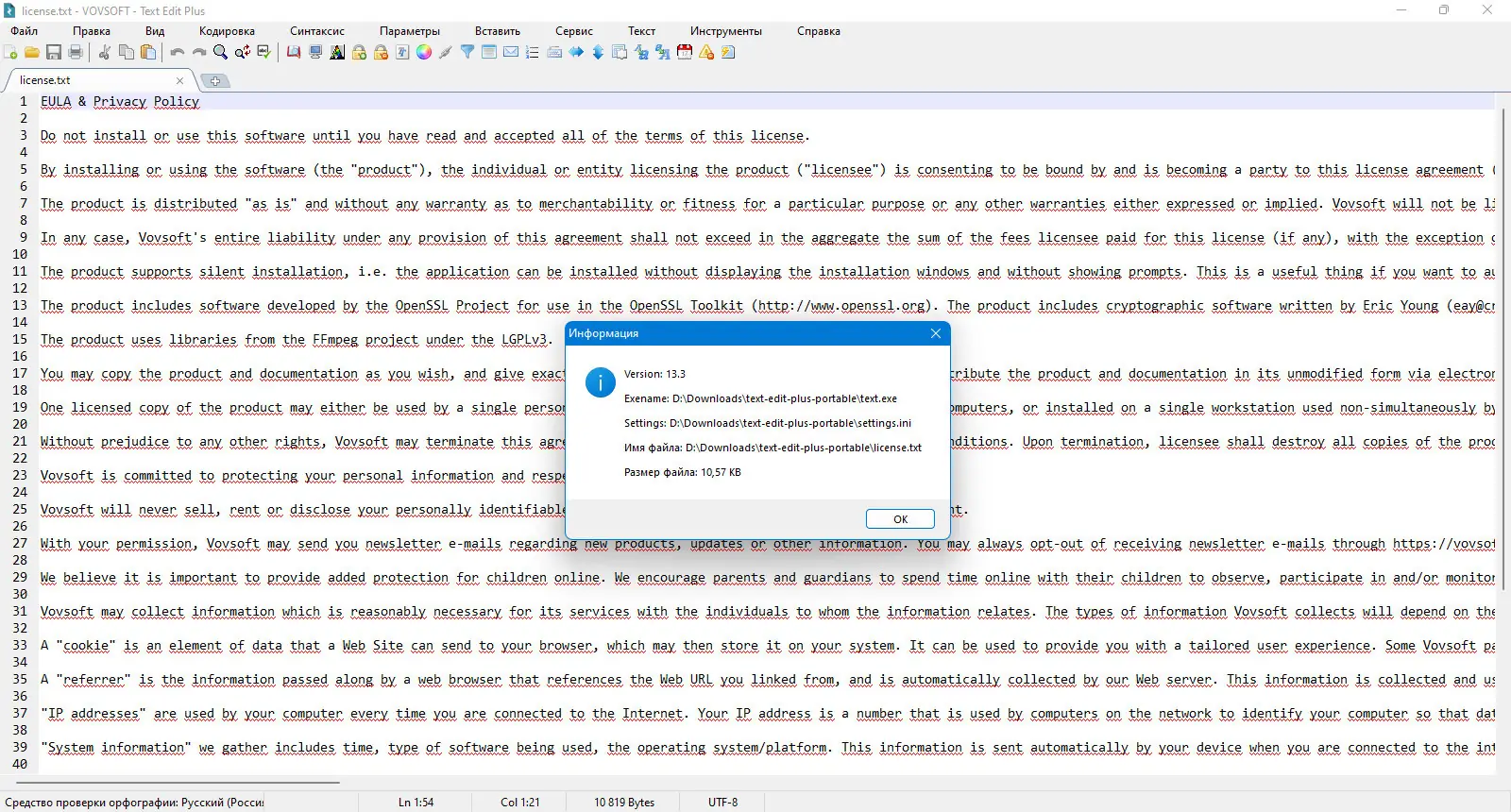This screenshot has height=812, width=1511.
Task: Click the warning triangle toolbar icon
Action: pos(706,52)
